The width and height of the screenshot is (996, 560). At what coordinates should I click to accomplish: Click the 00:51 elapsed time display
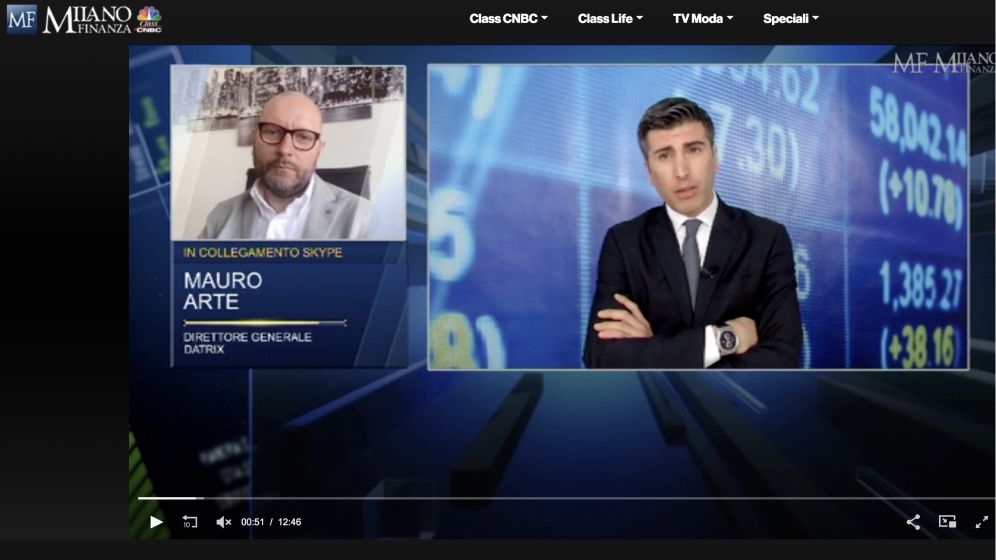pyautogui.click(x=252, y=522)
